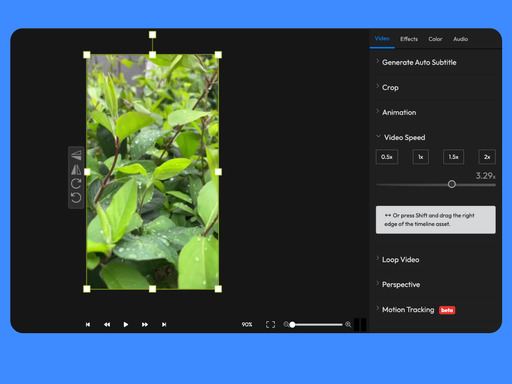This screenshot has height=384, width=512.
Task: Rotate the video counterclockwise
Action: (76, 198)
